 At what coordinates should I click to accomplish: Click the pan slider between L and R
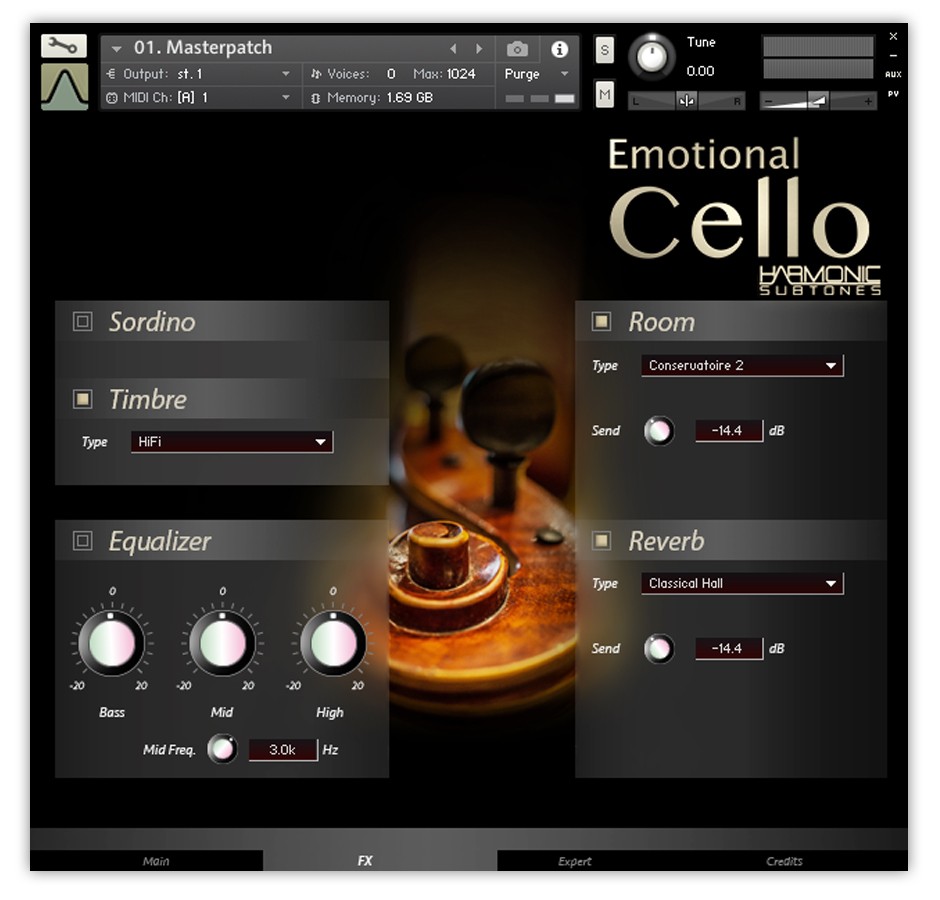point(686,101)
